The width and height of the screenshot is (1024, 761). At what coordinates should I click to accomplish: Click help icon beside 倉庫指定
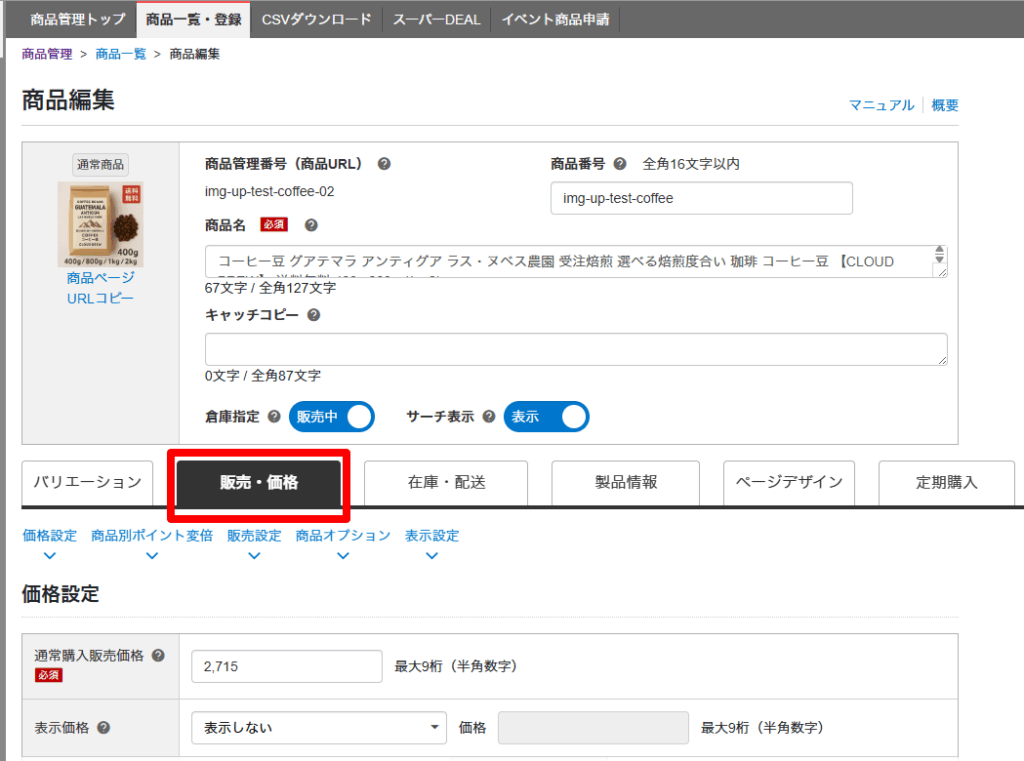pyautogui.click(x=274, y=417)
